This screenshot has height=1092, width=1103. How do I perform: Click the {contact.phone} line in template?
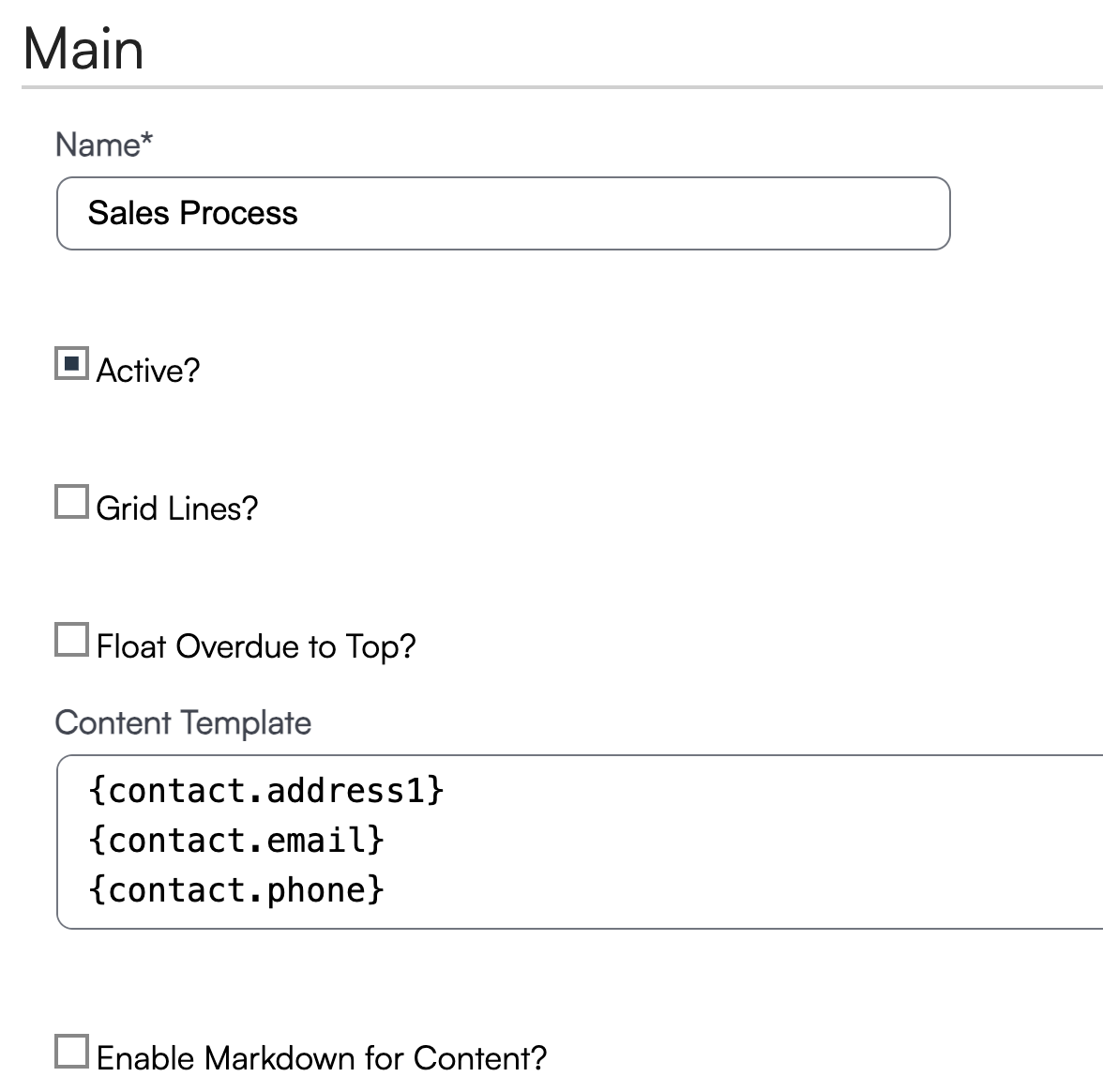(x=236, y=889)
